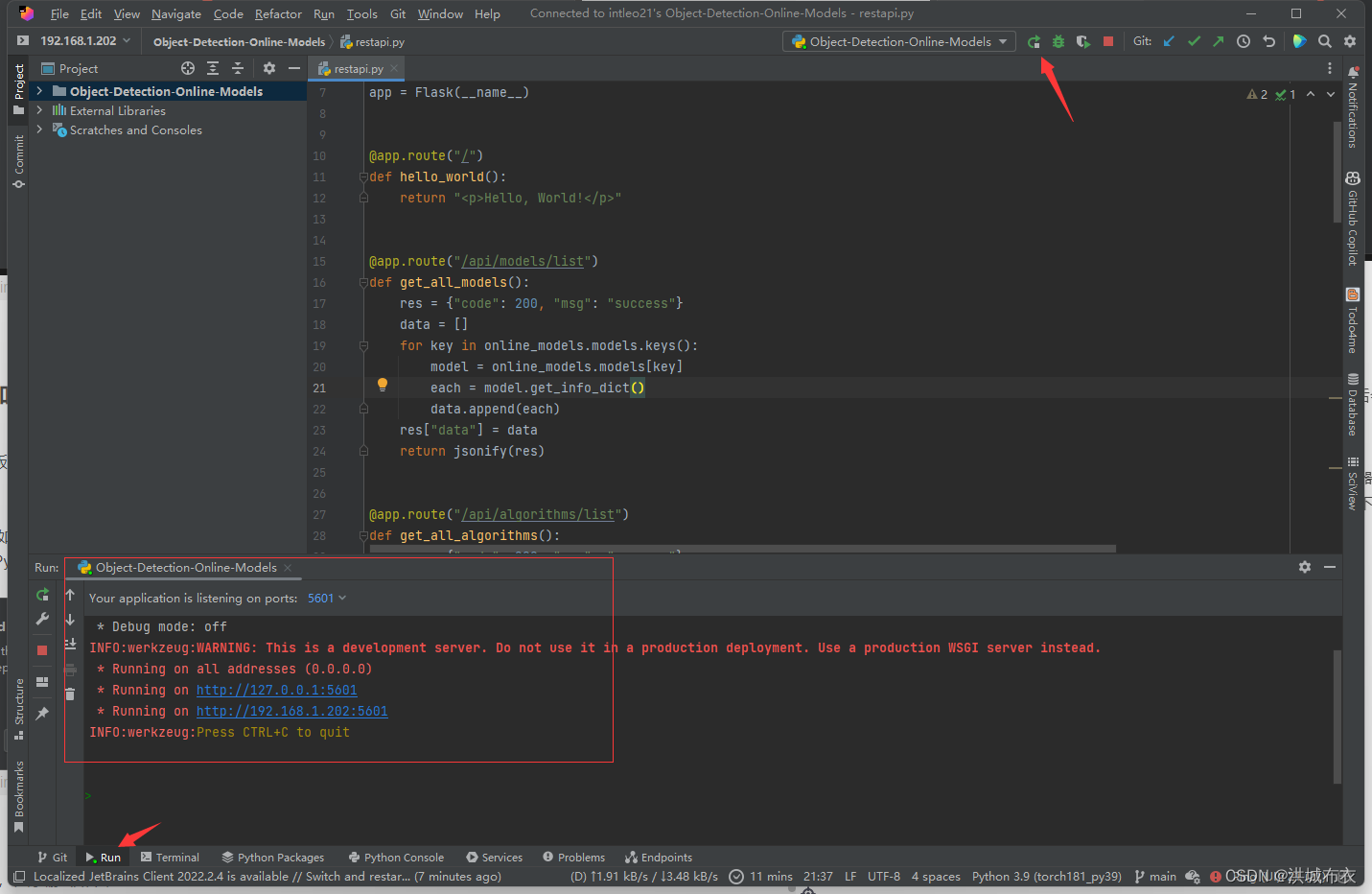
Task: Rerun the app in the Run panel
Action: coord(42,595)
